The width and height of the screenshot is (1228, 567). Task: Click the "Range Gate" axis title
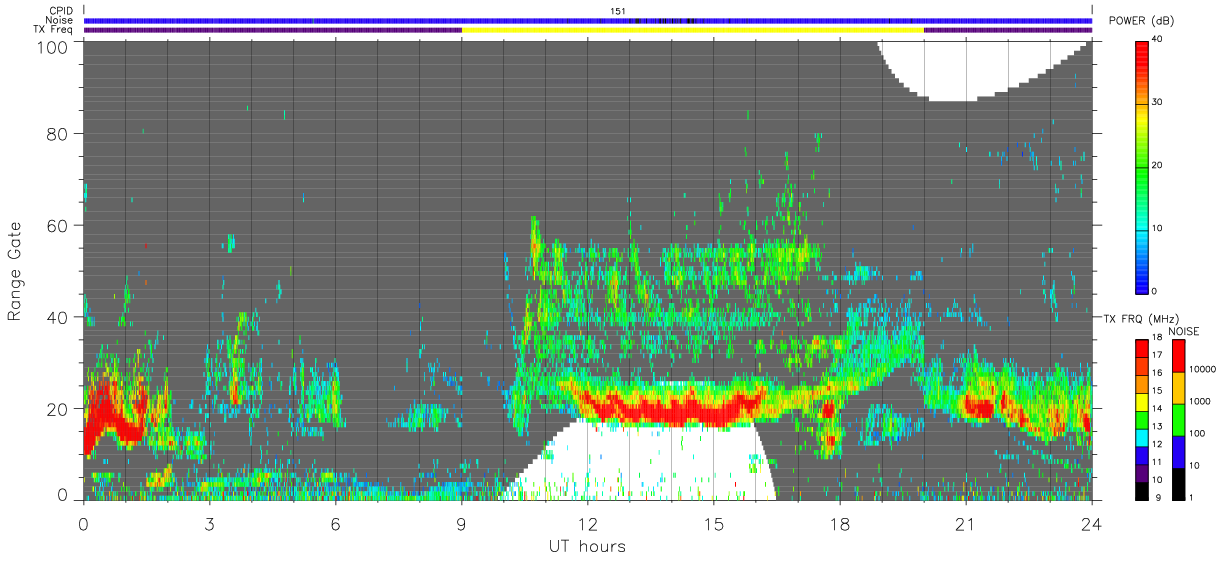15,271
